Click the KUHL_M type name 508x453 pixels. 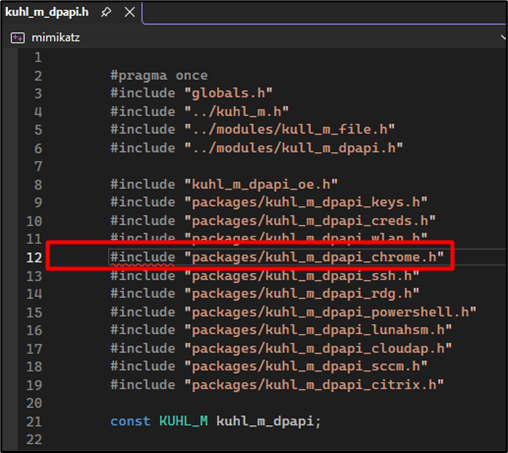(x=183, y=421)
